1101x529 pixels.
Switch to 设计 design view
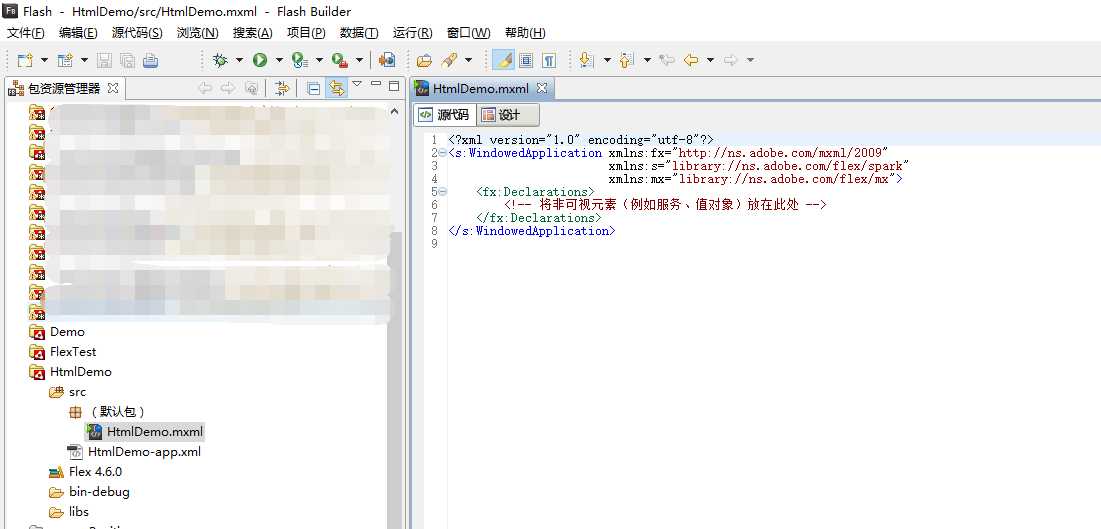click(508, 115)
